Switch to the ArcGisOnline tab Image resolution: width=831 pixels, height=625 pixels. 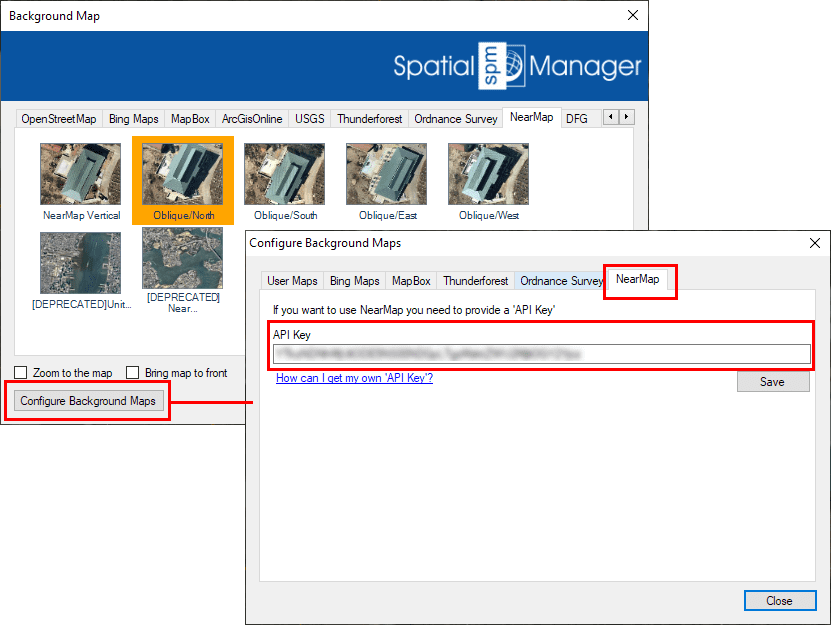[x=252, y=119]
